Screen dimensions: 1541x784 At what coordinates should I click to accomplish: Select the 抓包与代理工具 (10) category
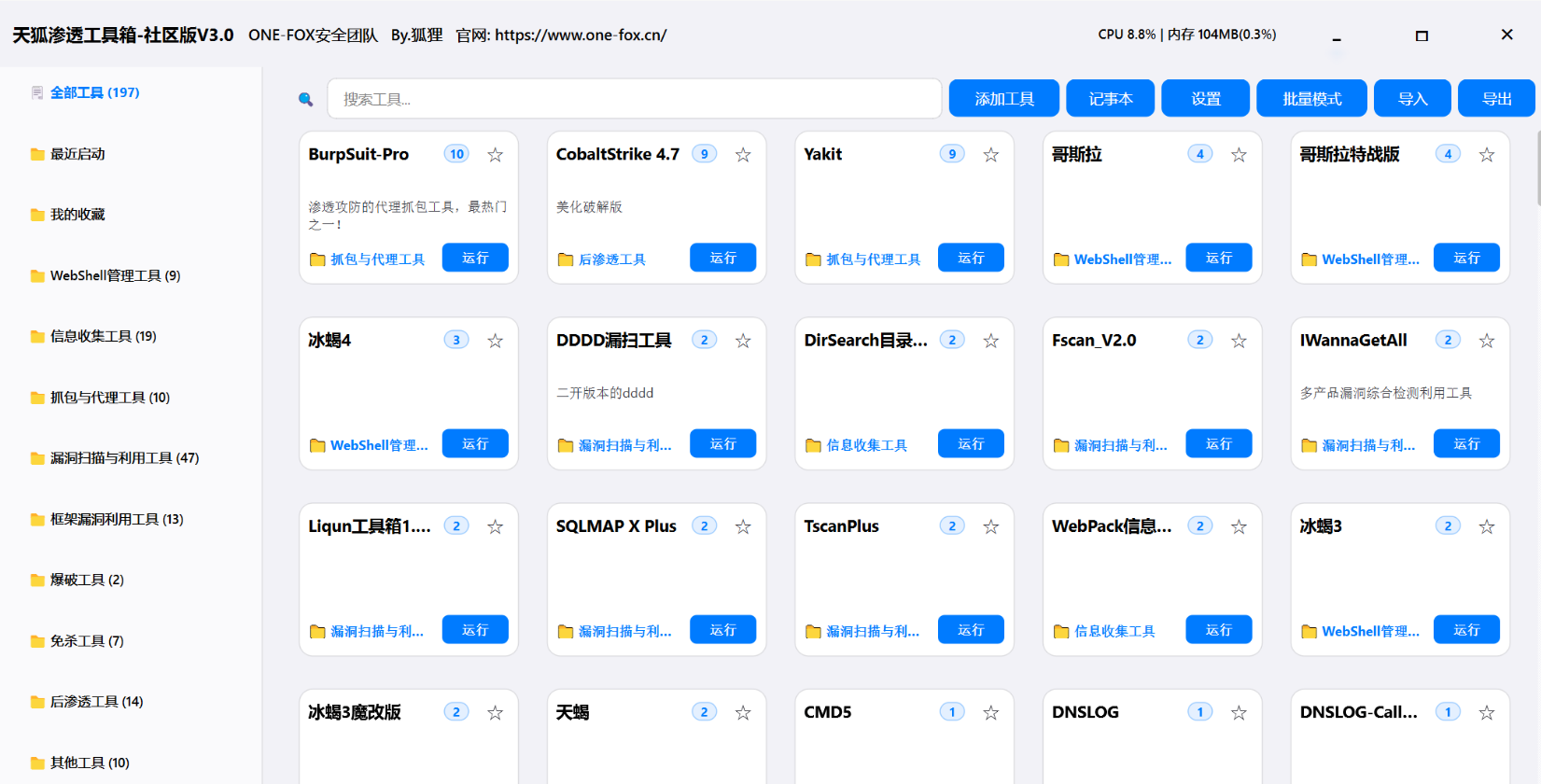pos(109,398)
